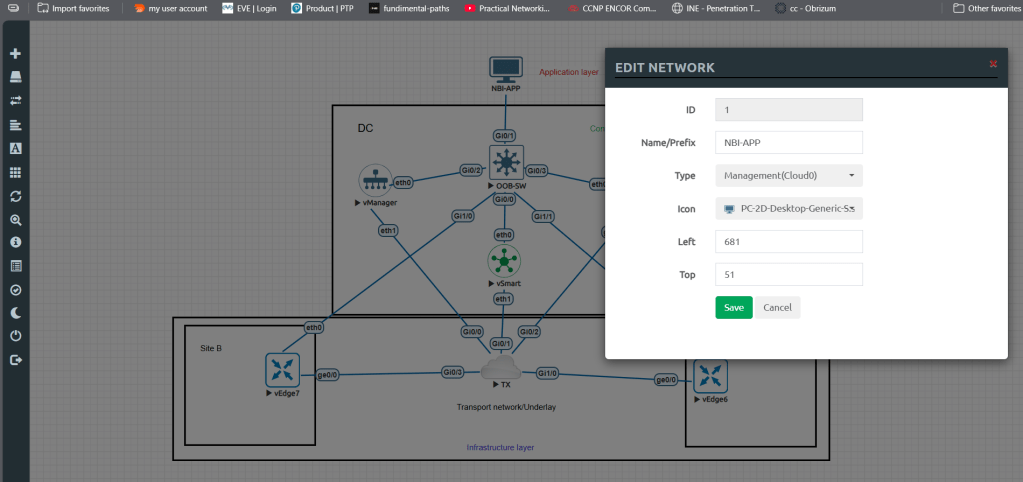Screen dimensions: 1023x482
Task: Click the green Save button
Action: click(x=733, y=307)
